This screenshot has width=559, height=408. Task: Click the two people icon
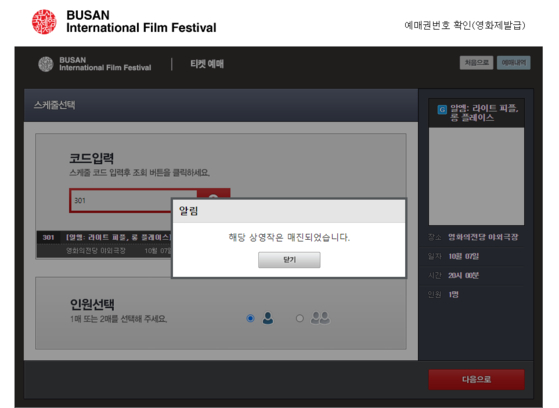pyautogui.click(x=320, y=318)
